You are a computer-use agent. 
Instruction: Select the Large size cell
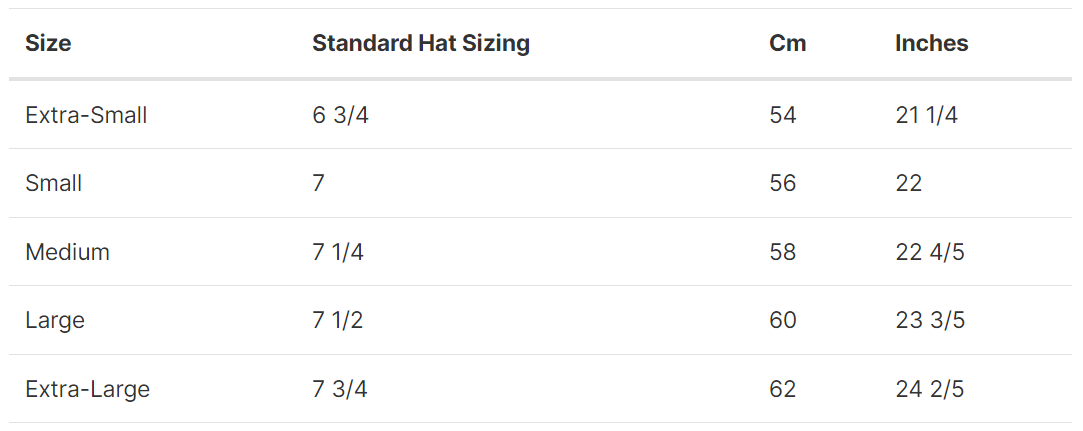(55, 320)
